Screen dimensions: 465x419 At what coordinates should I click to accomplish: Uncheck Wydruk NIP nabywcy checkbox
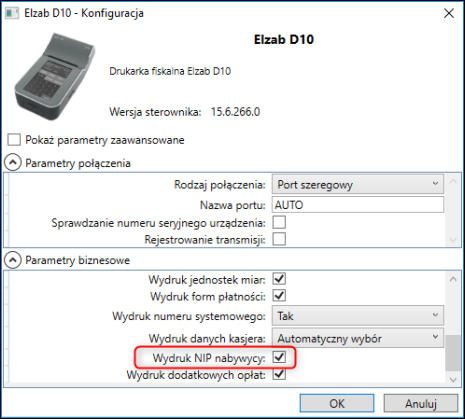click(279, 358)
